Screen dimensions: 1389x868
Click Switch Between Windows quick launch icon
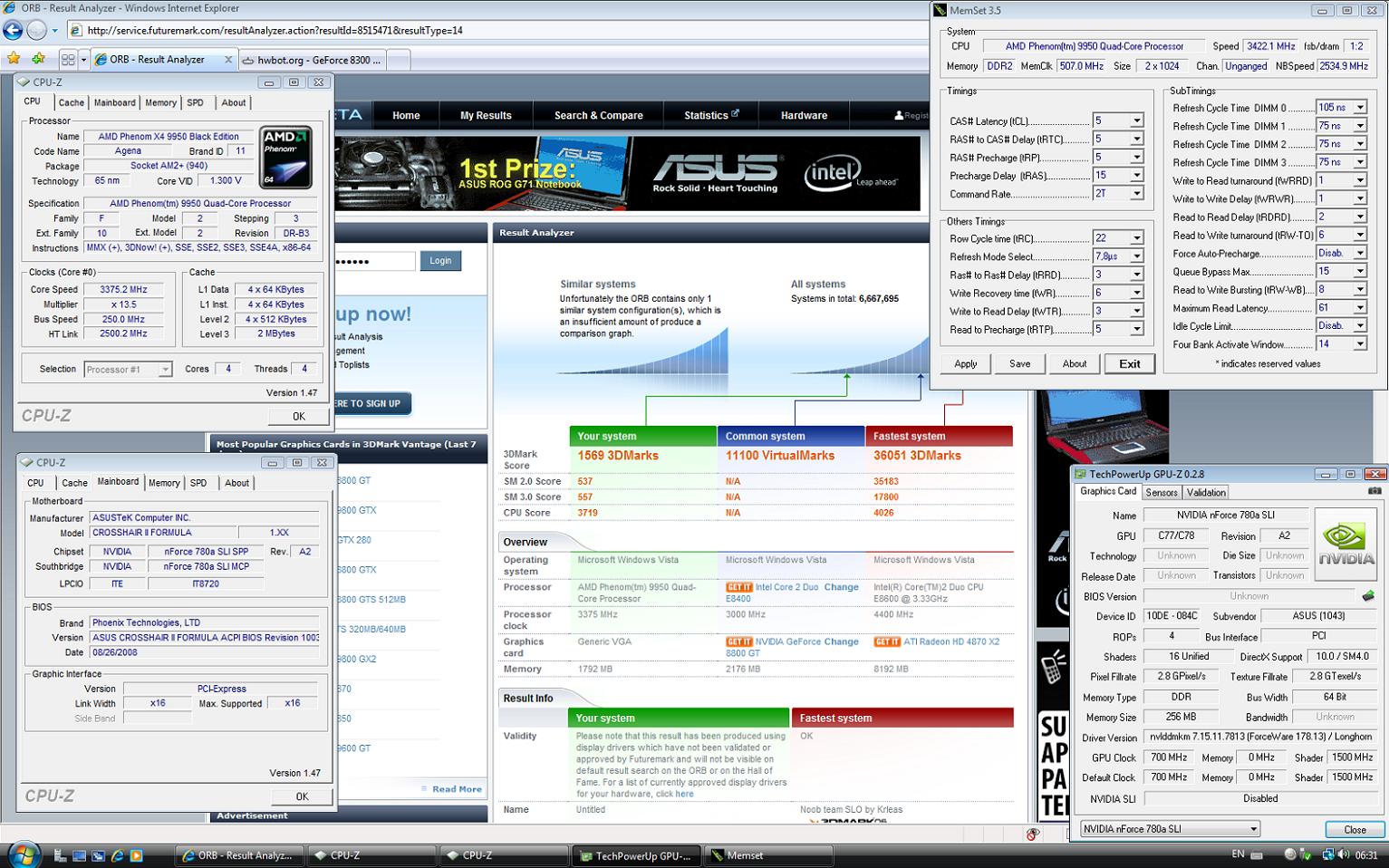tap(98, 854)
